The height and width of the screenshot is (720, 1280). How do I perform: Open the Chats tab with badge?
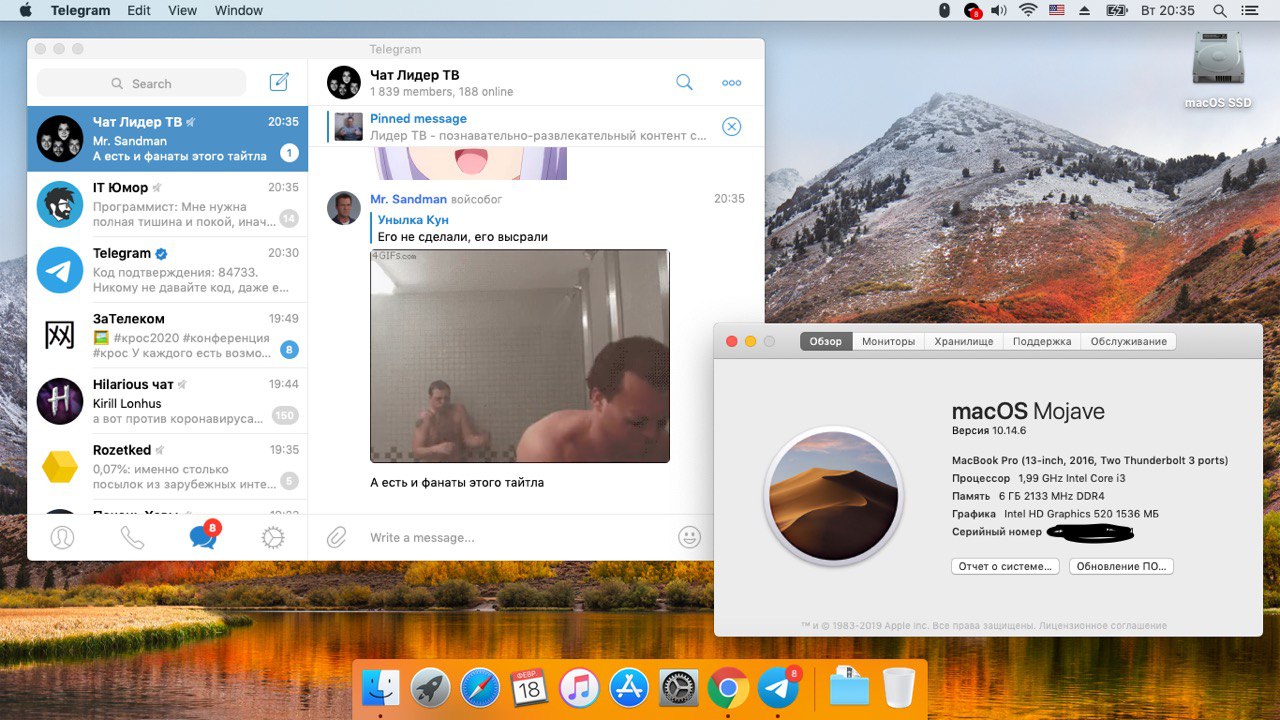coord(204,536)
